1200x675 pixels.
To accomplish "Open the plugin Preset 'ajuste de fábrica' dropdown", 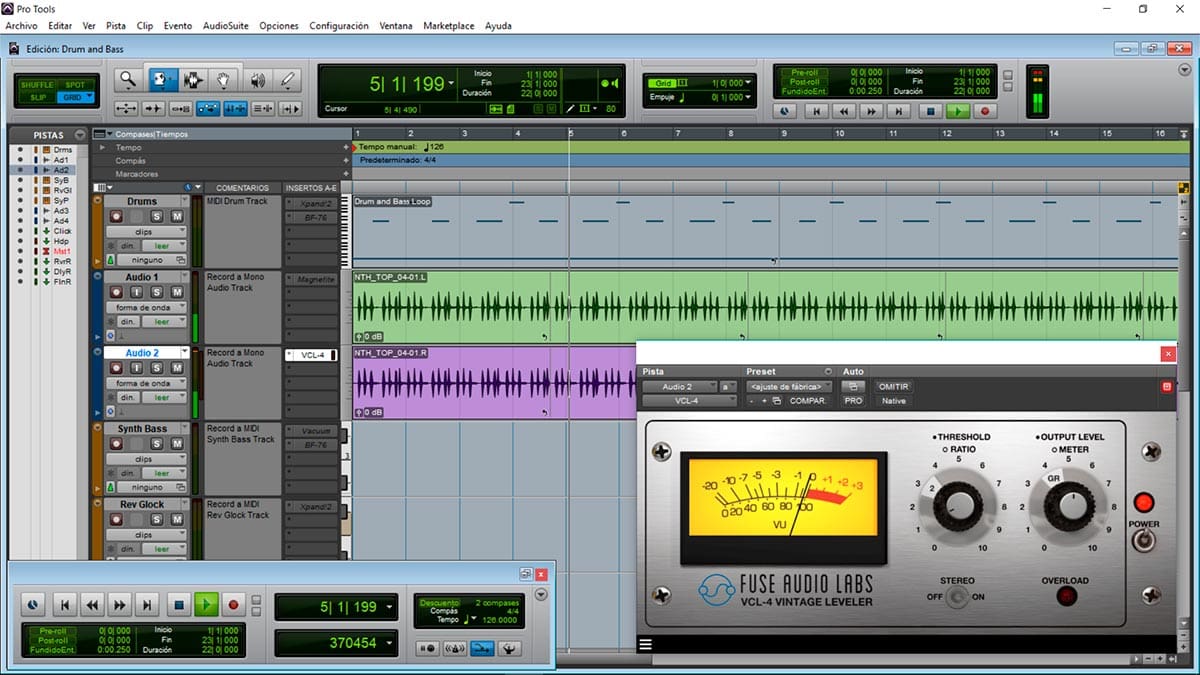I will point(789,386).
